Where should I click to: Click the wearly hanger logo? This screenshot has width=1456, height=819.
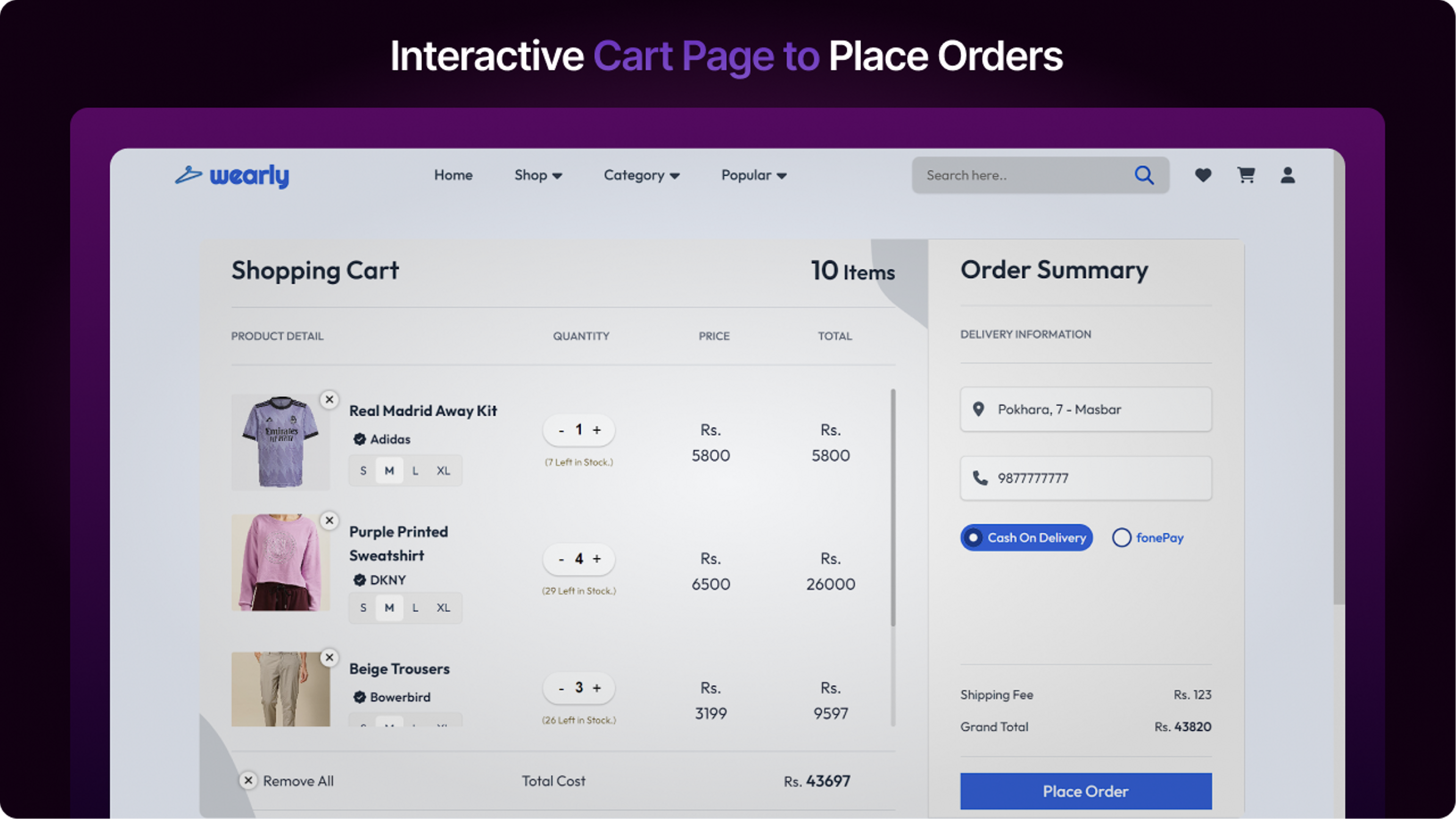click(x=188, y=176)
